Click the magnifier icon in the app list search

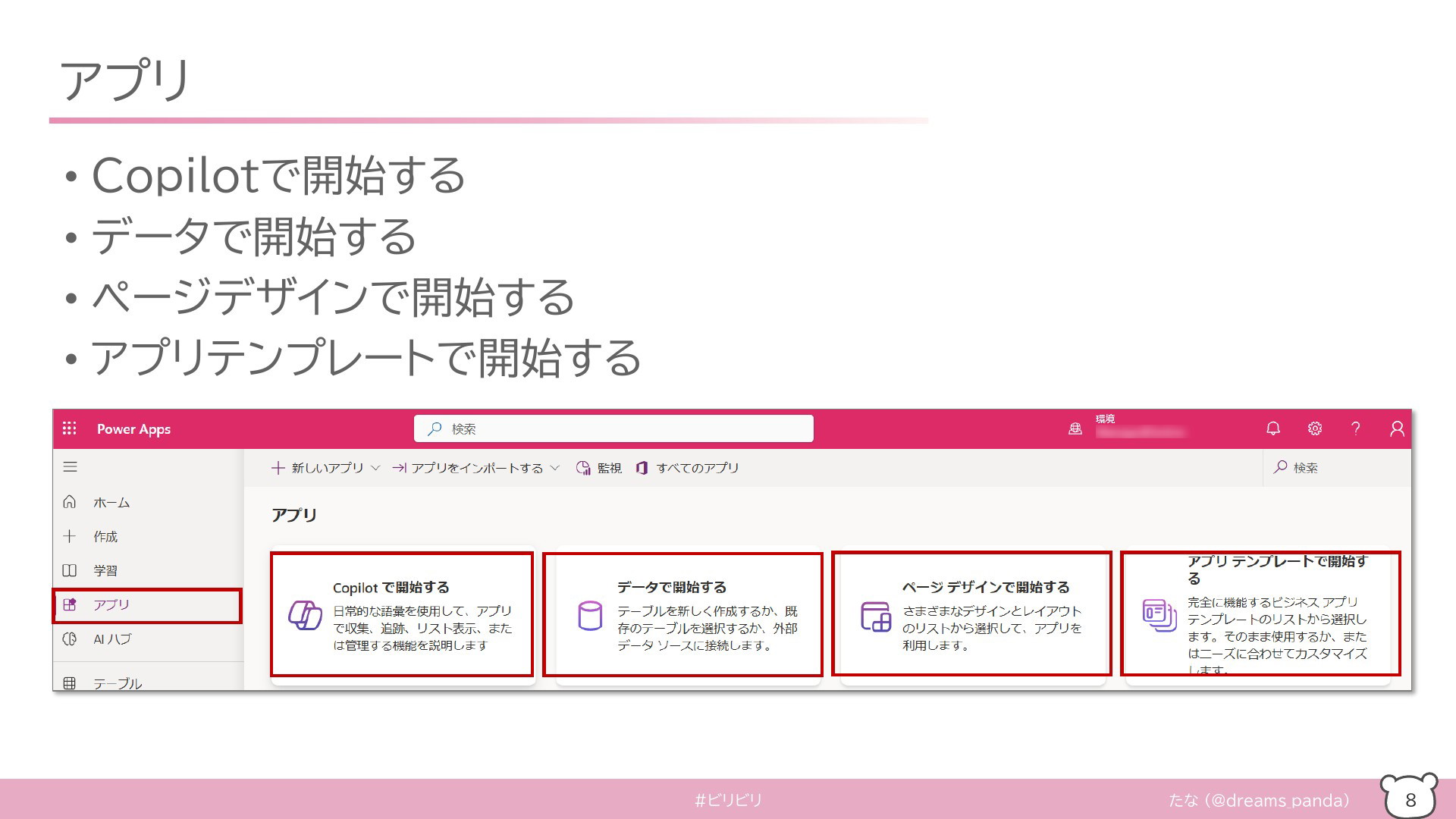pos(1281,467)
